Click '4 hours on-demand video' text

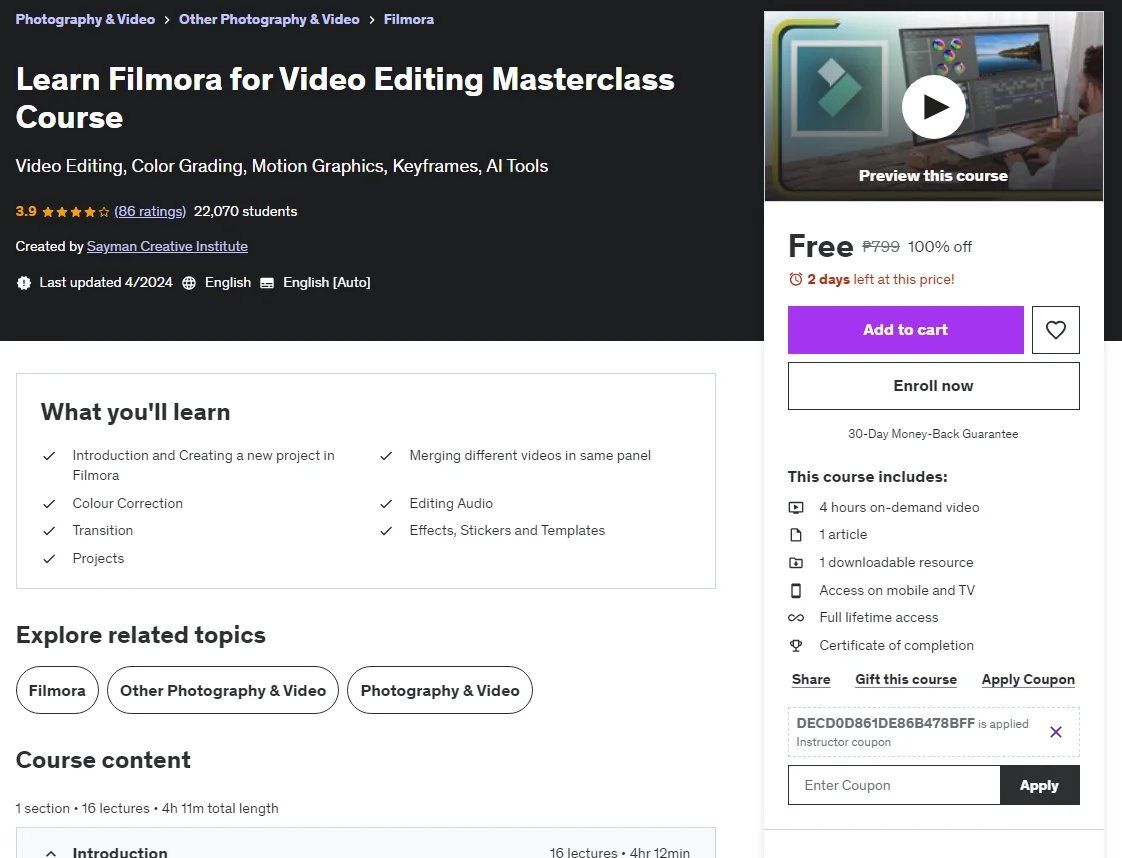[x=899, y=507]
